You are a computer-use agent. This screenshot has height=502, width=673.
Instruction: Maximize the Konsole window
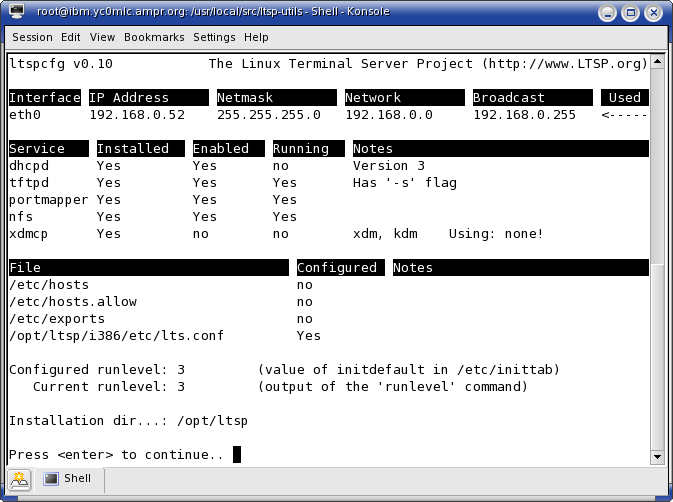coord(631,13)
